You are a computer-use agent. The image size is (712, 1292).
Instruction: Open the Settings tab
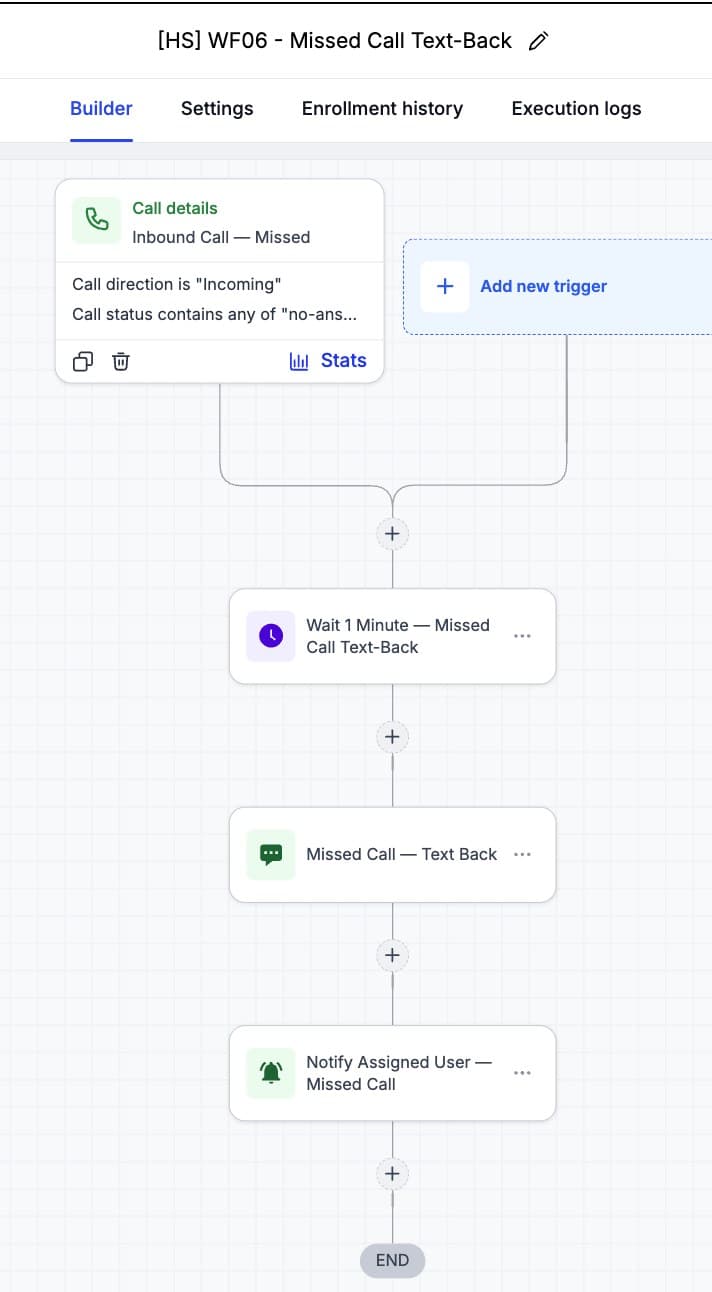tap(217, 108)
